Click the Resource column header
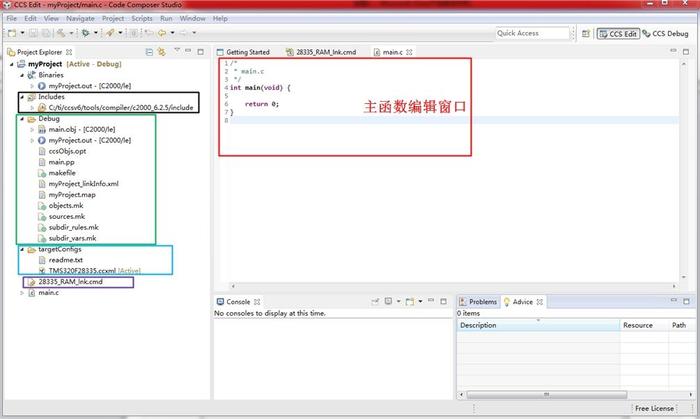 (644, 325)
